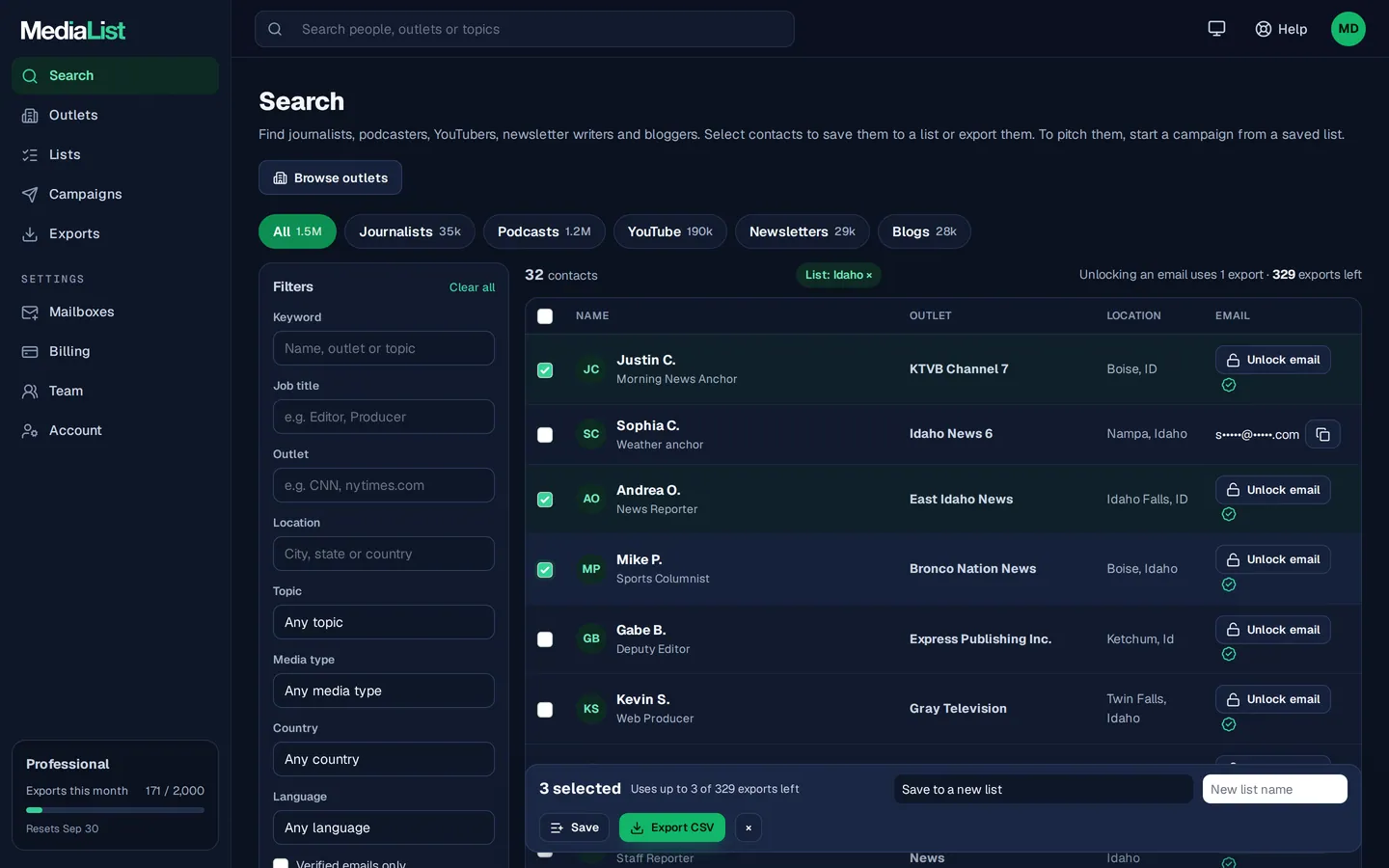Switch to the Newsletters tab

tap(803, 231)
